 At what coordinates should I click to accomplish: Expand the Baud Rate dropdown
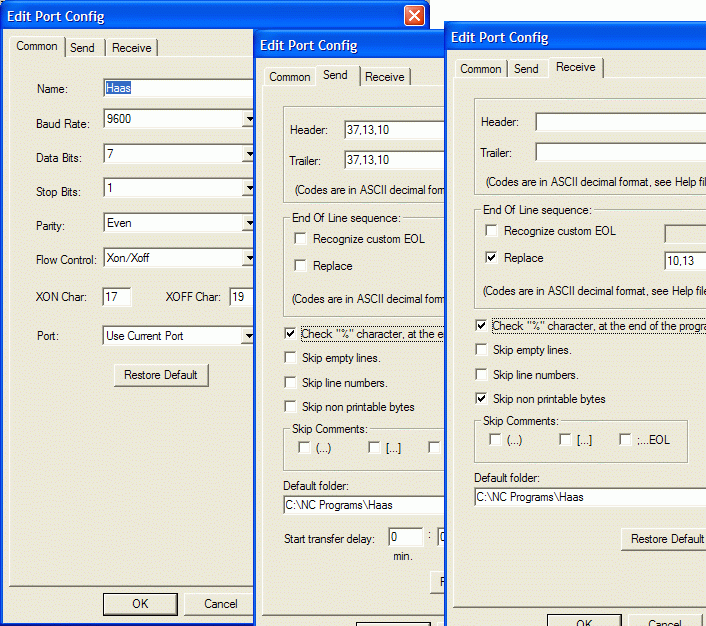point(249,119)
